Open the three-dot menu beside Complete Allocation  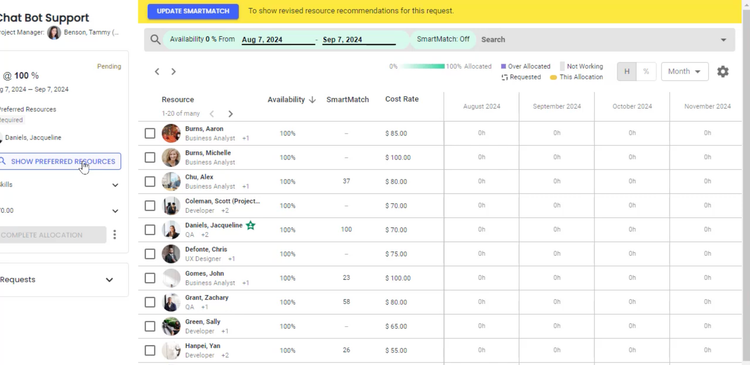(114, 234)
